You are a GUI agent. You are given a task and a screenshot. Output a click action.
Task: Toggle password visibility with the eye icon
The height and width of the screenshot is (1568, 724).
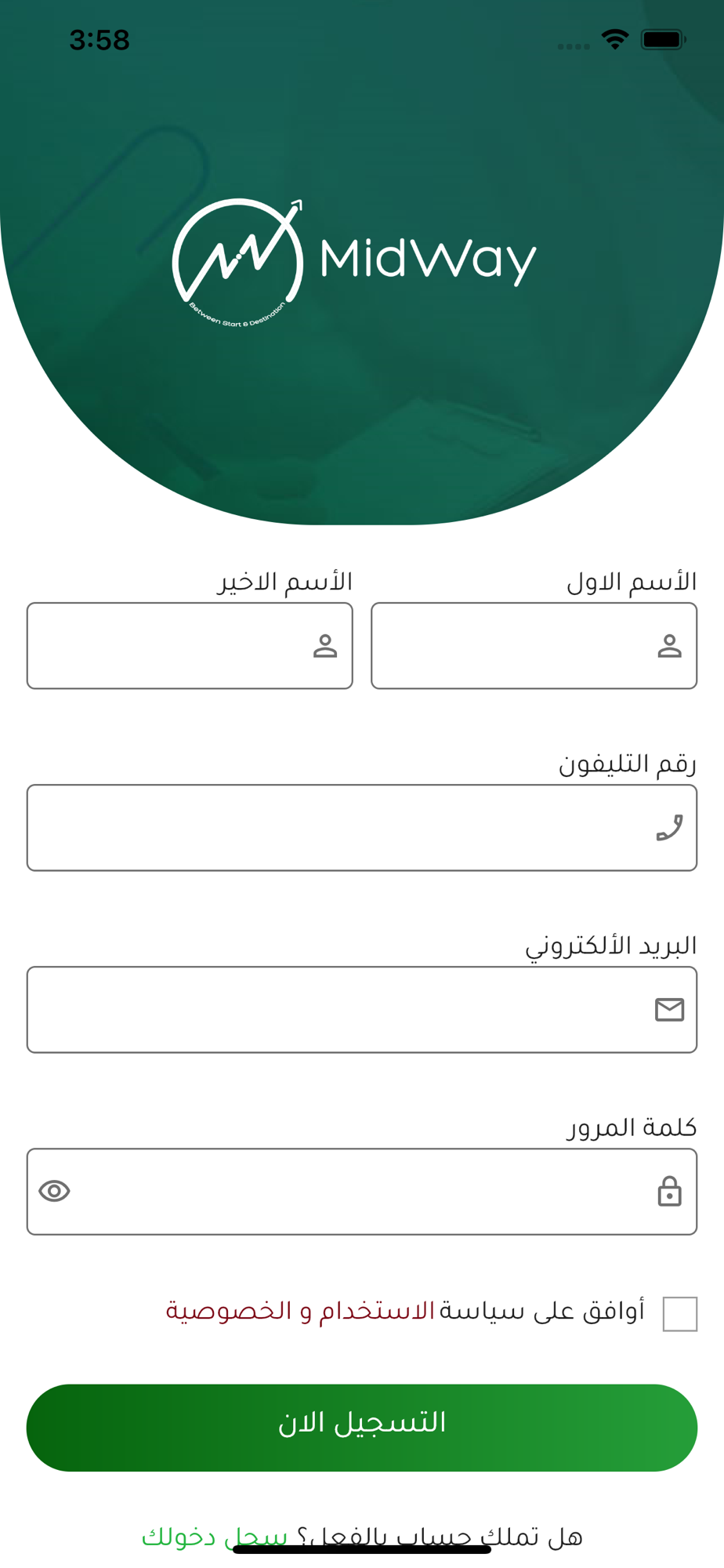pos(54,1191)
